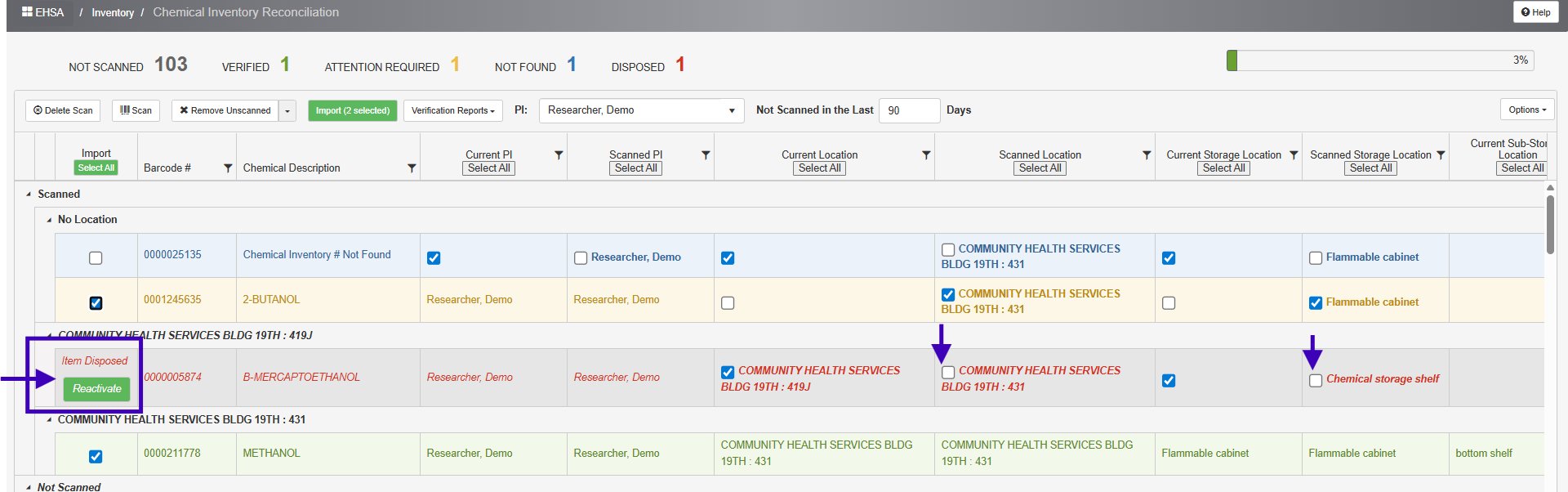Check Scanned Location 431 box for B-MERCAPTOETHANOL
The width and height of the screenshot is (1568, 492).
coord(948,373)
